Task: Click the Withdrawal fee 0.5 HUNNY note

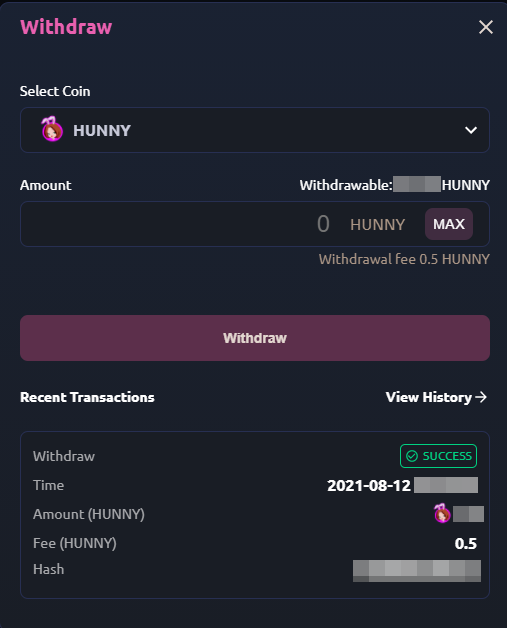Action: tap(404, 259)
